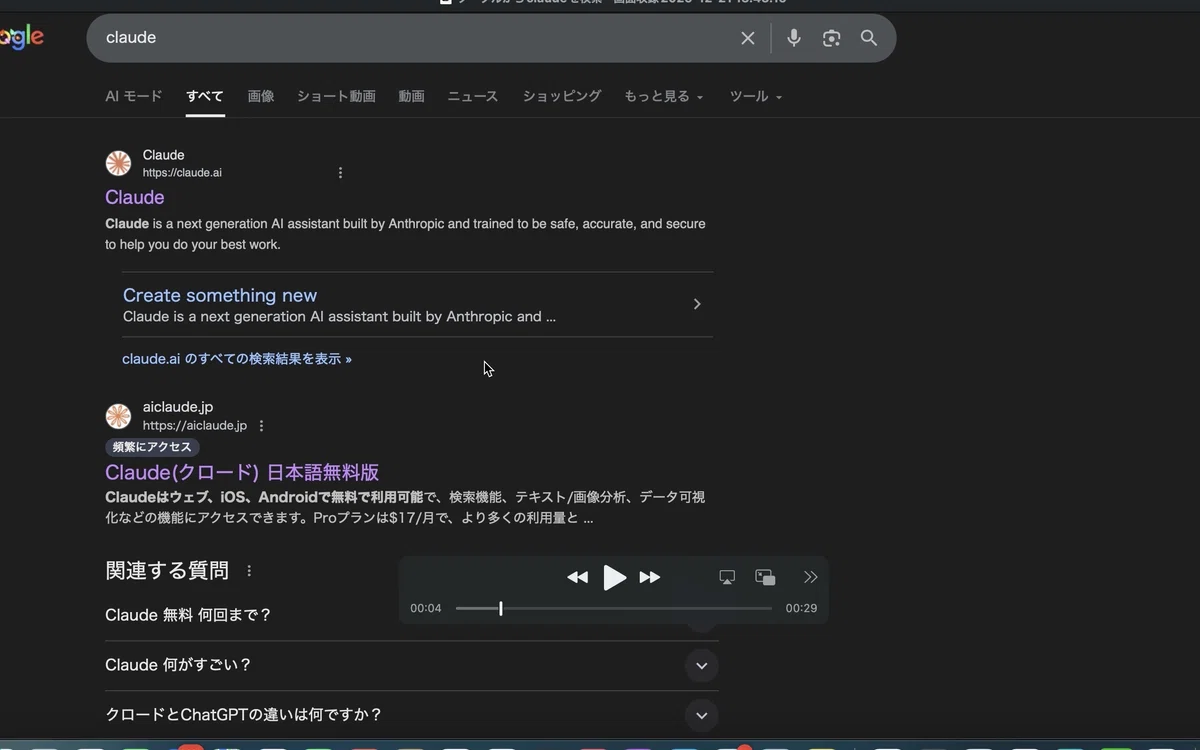Switch to AI モード tab
1200x750 pixels.
(134, 97)
